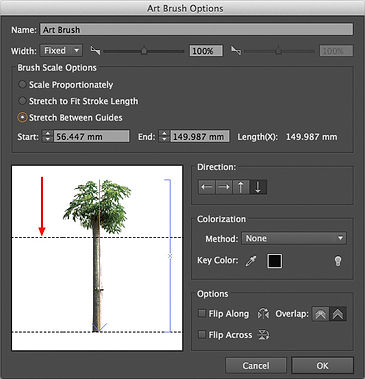Click the width 100% input field
The height and width of the screenshot is (379, 365).
tap(206, 51)
